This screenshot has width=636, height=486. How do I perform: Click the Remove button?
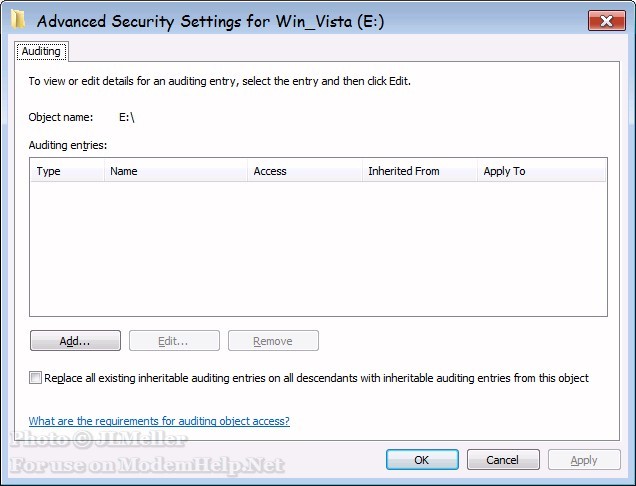point(273,341)
